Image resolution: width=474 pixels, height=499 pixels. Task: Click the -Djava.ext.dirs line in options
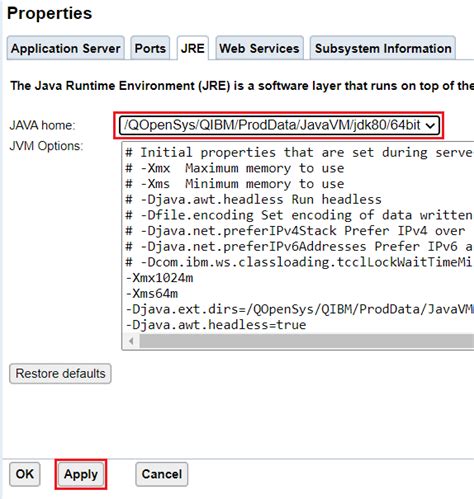tap(299, 309)
